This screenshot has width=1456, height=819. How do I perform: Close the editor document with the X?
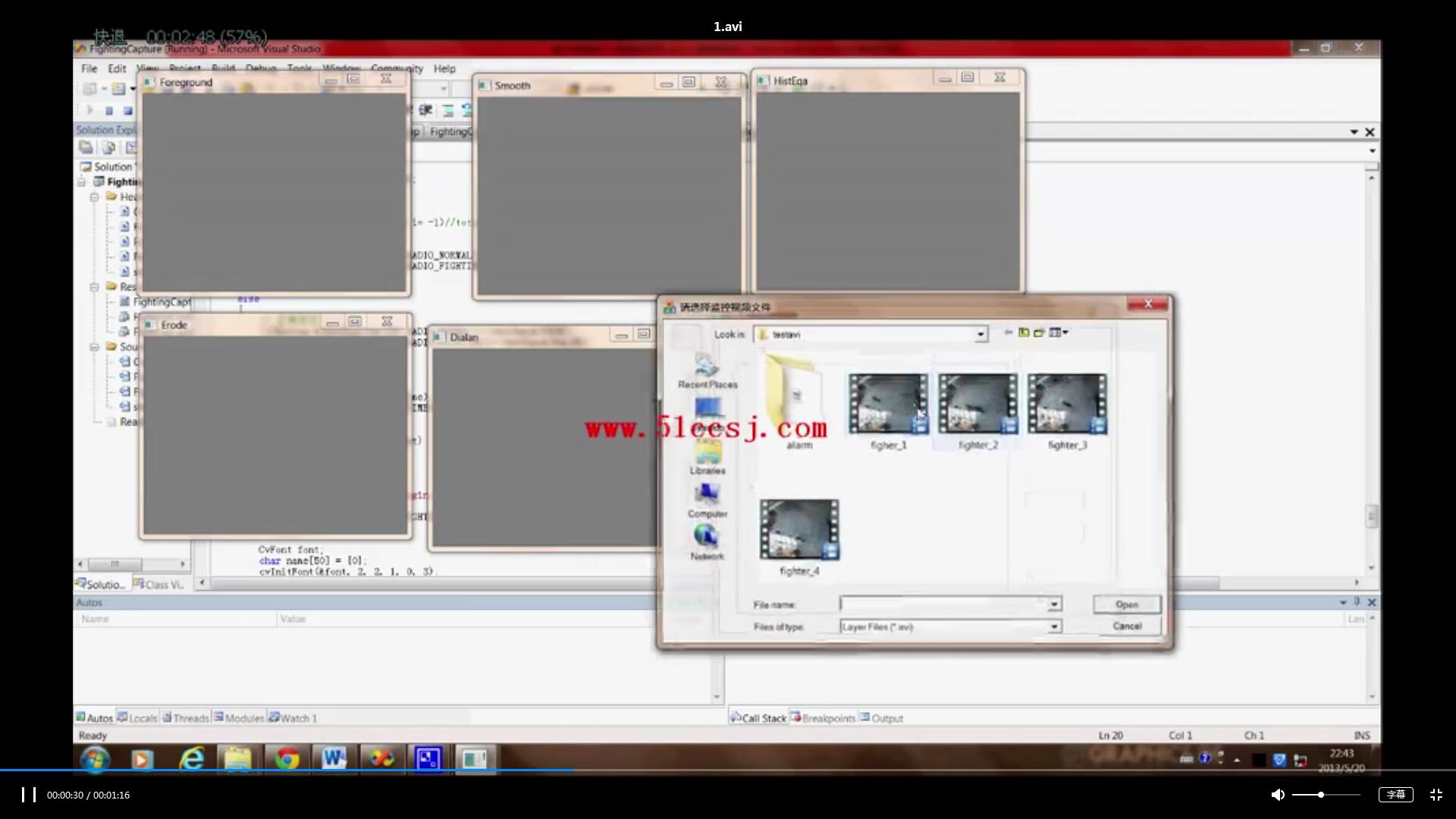pos(1370,132)
